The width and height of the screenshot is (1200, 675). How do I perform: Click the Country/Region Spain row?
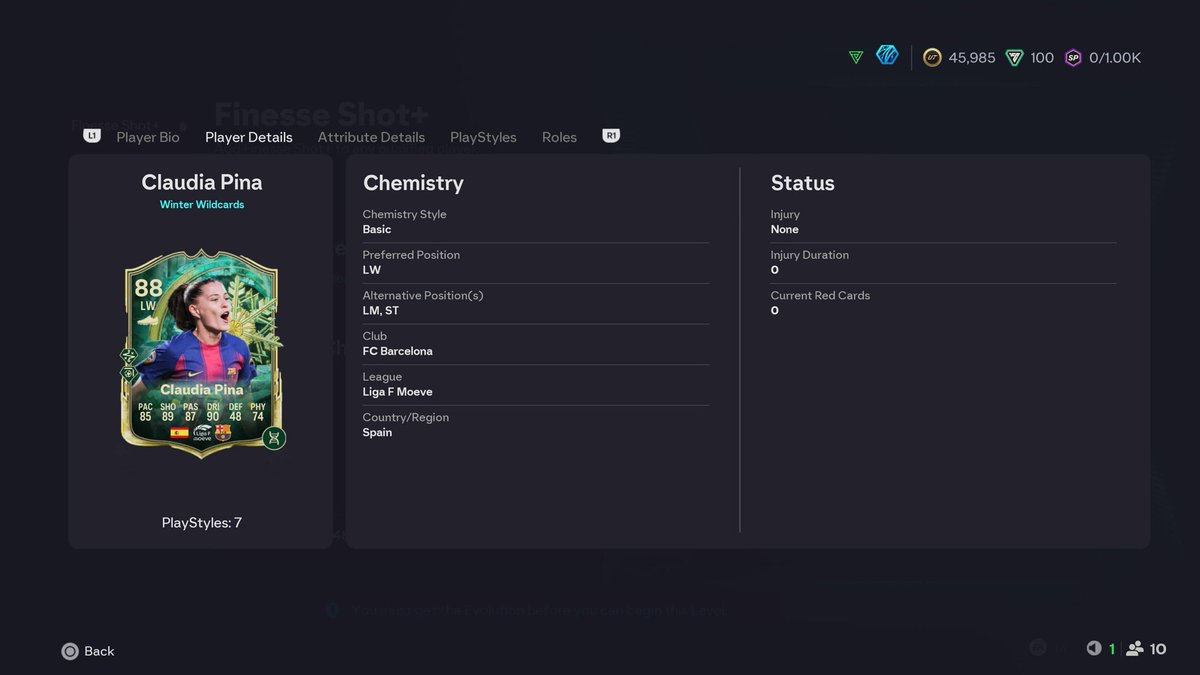click(535, 425)
